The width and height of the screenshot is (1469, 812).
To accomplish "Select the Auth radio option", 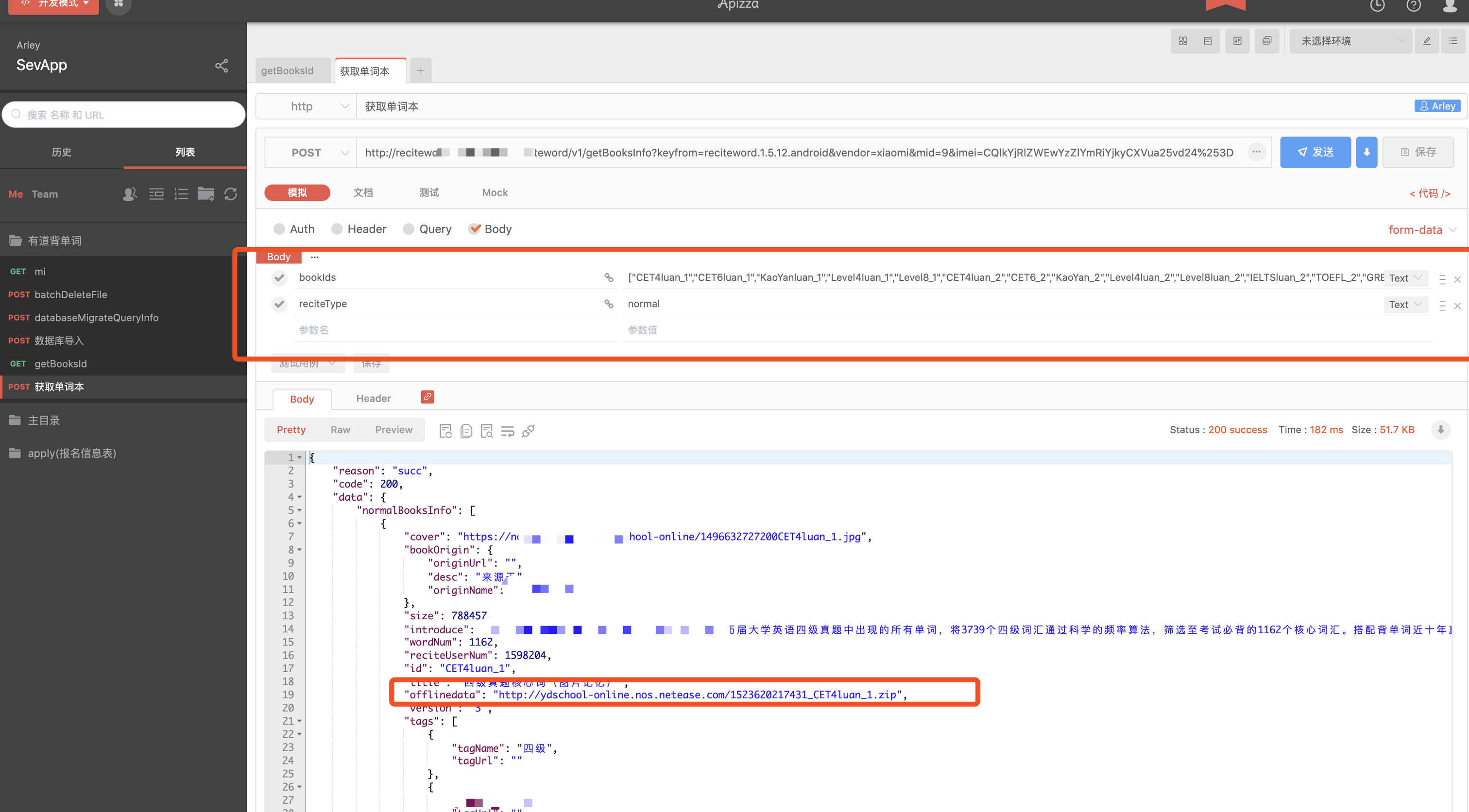I will (279, 229).
